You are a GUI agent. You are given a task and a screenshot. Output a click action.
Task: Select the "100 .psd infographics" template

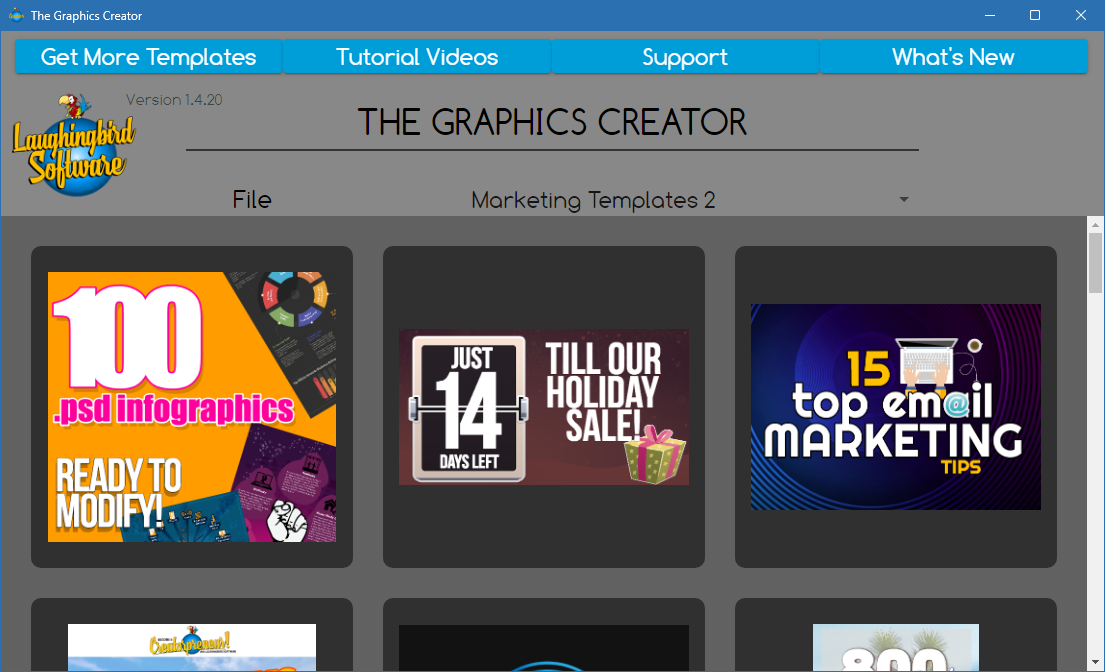click(x=191, y=406)
